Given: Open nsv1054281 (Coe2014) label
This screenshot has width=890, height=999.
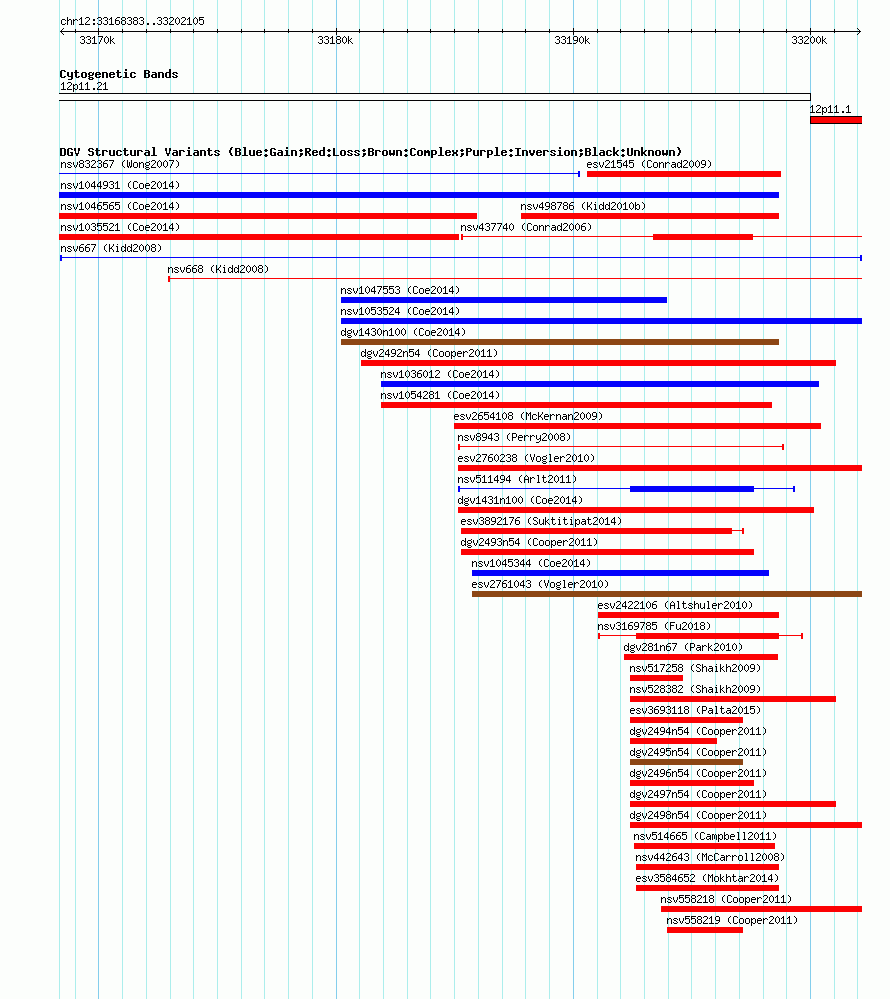Looking at the screenshot, I should coord(440,396).
